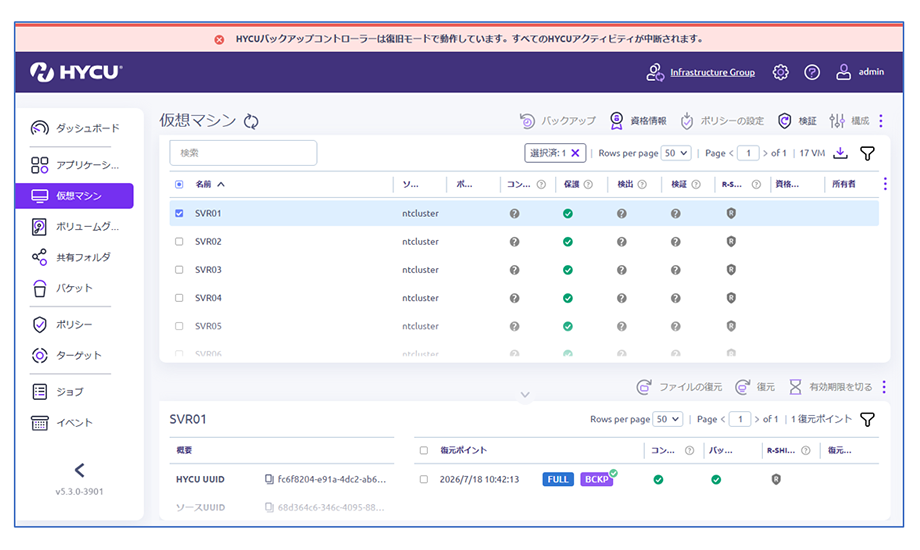Focus the 検索 search field
Viewport: 920px width, 550px height.
click(x=243, y=153)
